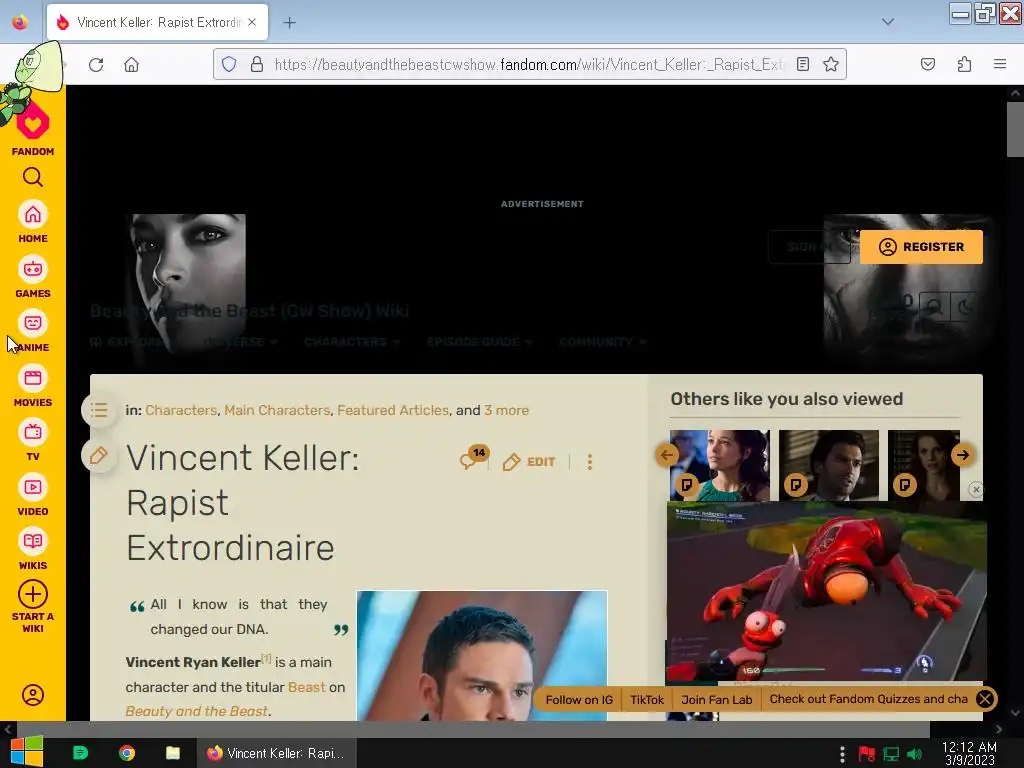Click the Sign In button
This screenshot has height=768, width=1024.
pyautogui.click(x=809, y=247)
